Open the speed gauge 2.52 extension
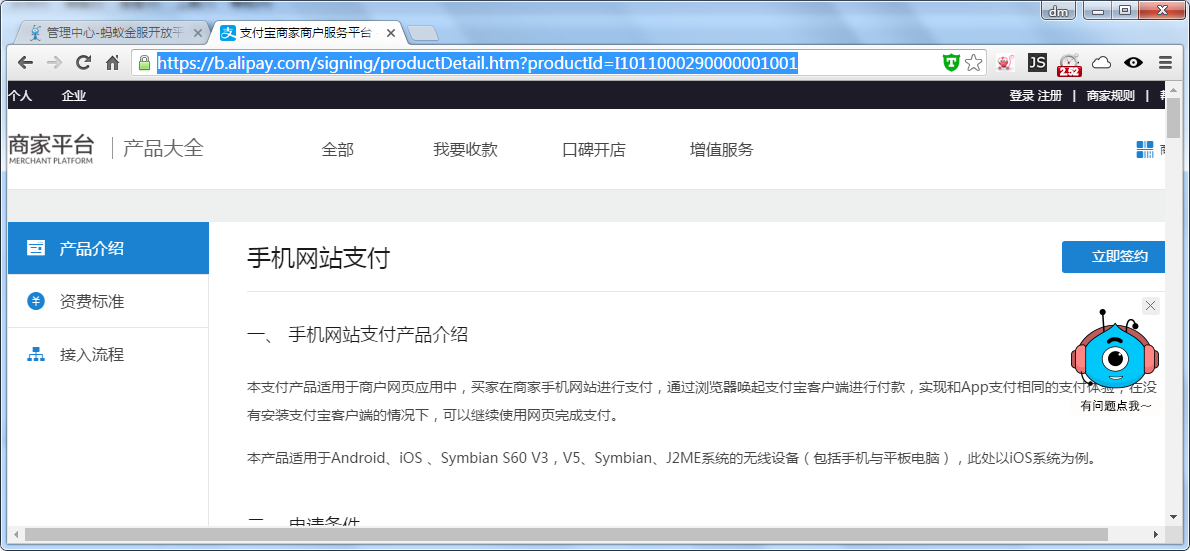1190x551 pixels. tap(1069, 64)
